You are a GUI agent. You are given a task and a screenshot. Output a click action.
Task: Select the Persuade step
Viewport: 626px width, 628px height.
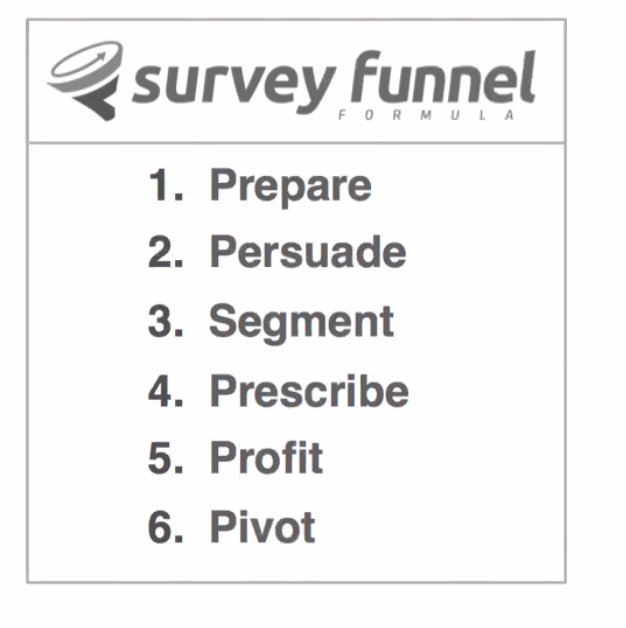308,252
